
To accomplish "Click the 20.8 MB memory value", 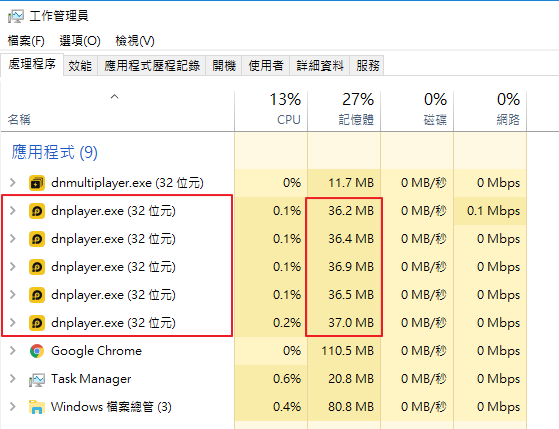I will click(x=351, y=379).
